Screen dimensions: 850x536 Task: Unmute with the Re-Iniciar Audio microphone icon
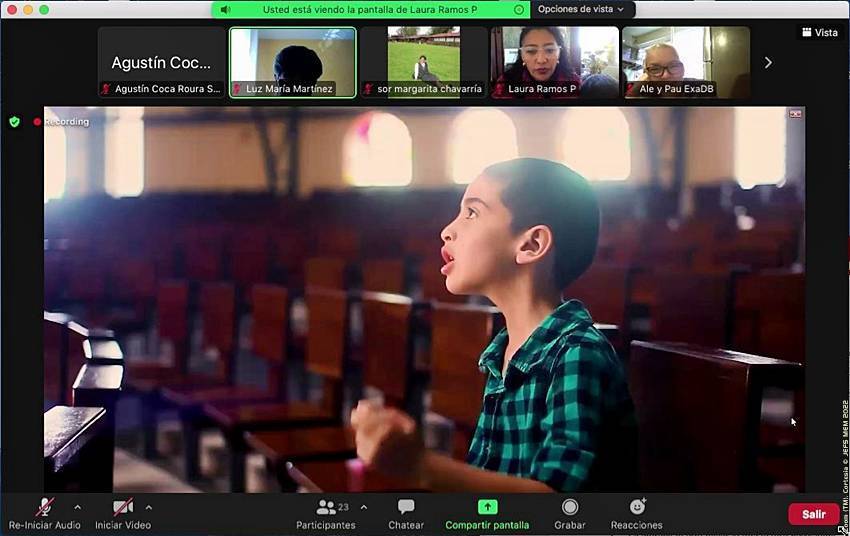44,507
